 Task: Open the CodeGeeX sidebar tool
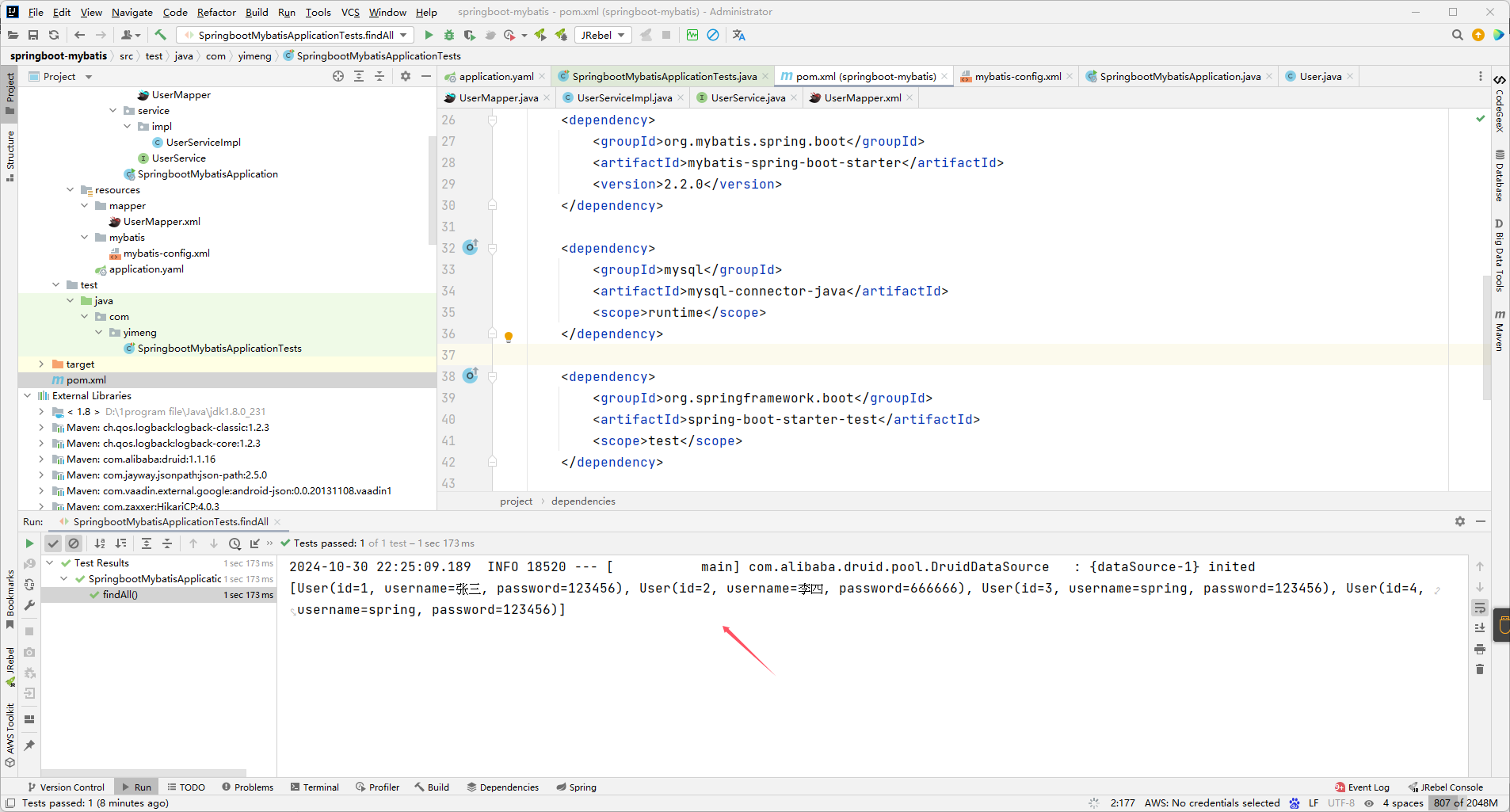[1500, 103]
